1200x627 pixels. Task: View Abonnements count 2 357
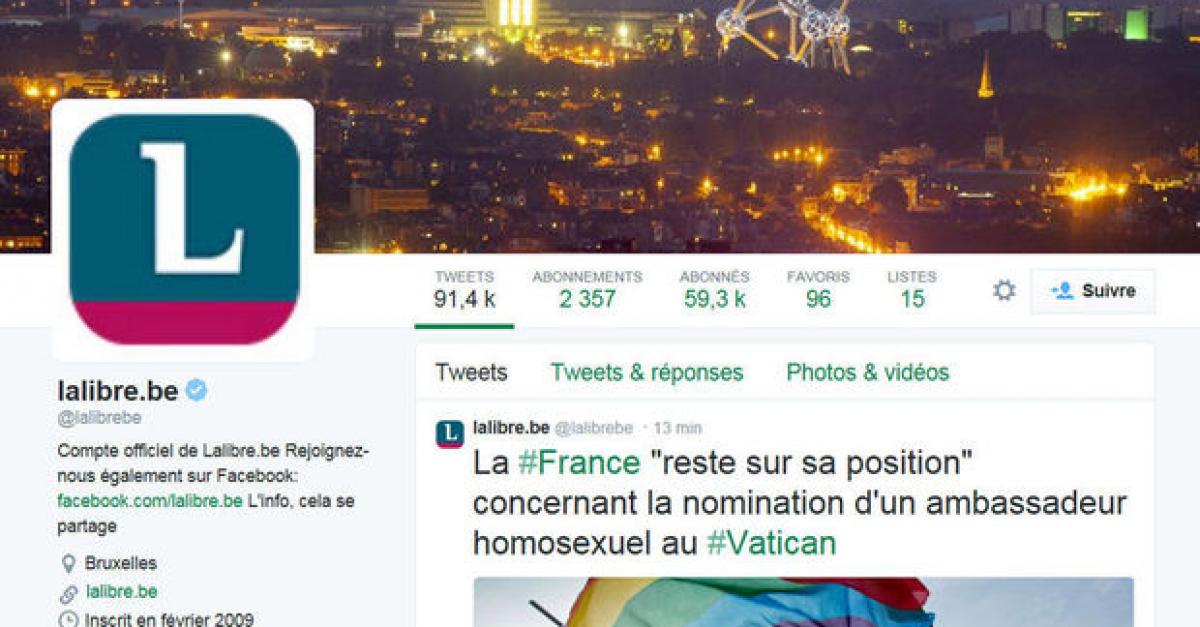point(587,289)
